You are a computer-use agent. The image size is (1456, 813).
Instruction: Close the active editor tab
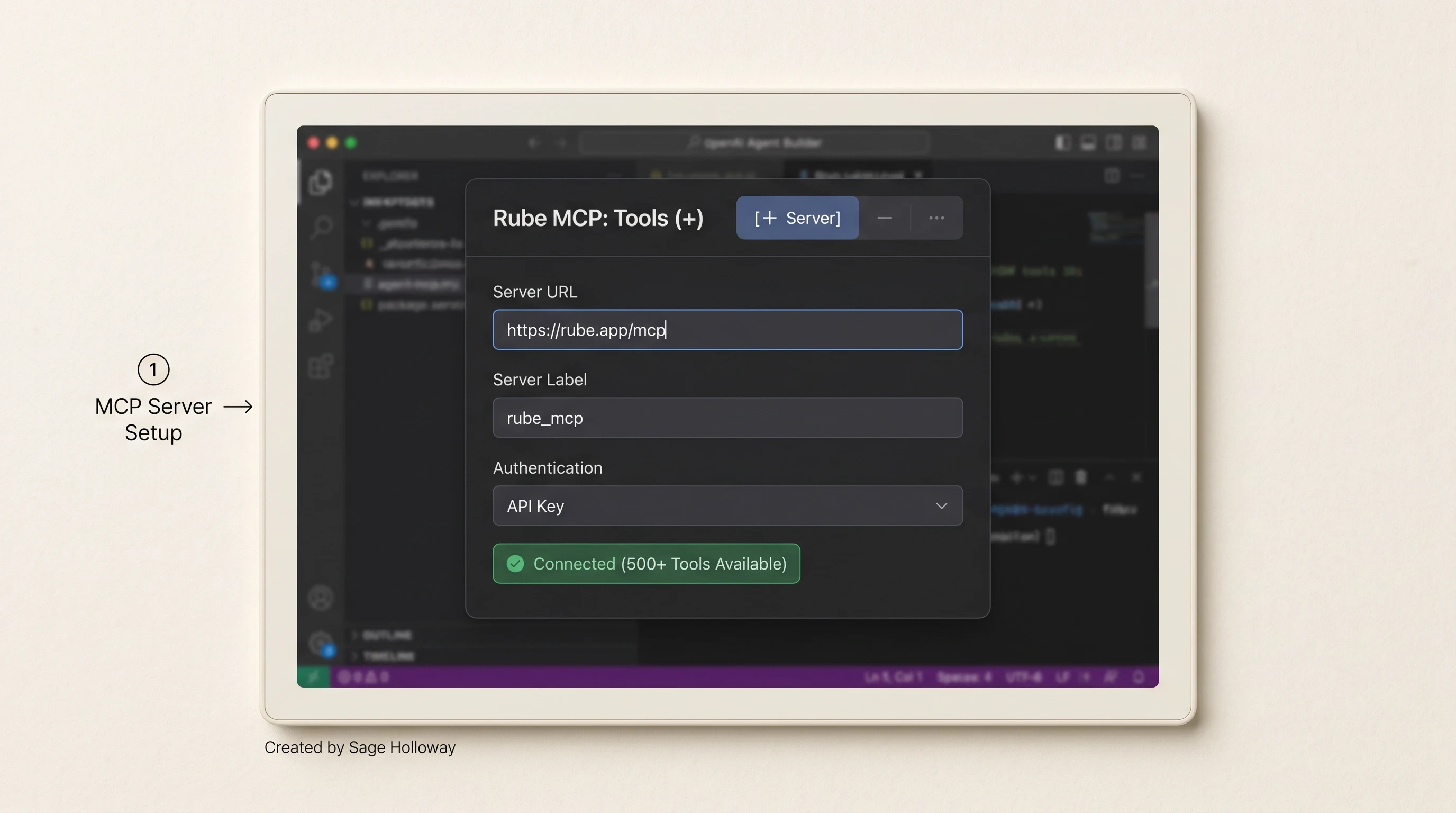click(x=918, y=175)
